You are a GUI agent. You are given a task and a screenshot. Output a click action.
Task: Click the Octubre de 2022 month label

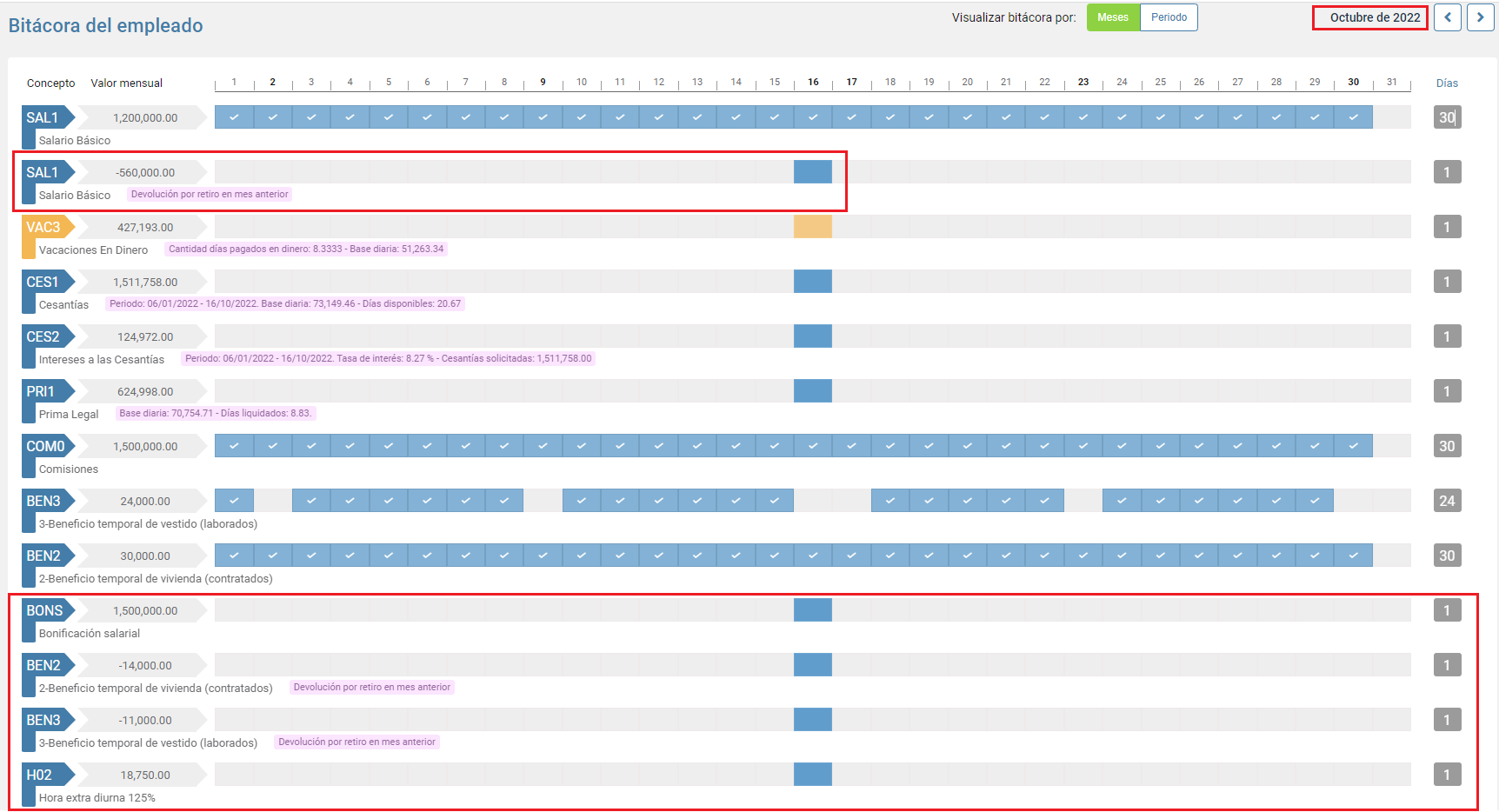pyautogui.click(x=1375, y=17)
